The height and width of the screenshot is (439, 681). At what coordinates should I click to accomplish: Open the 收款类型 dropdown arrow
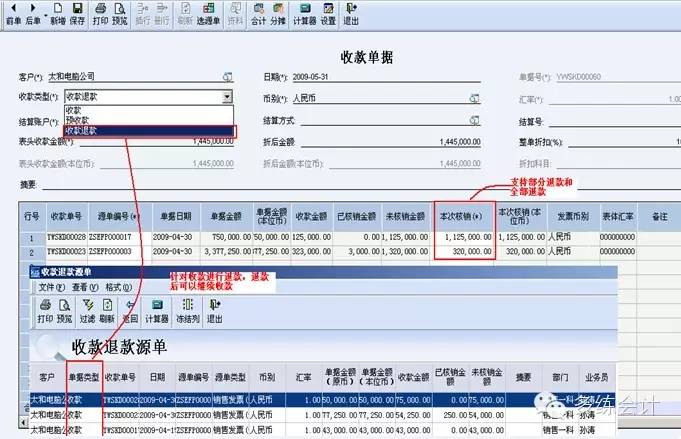click(x=227, y=96)
